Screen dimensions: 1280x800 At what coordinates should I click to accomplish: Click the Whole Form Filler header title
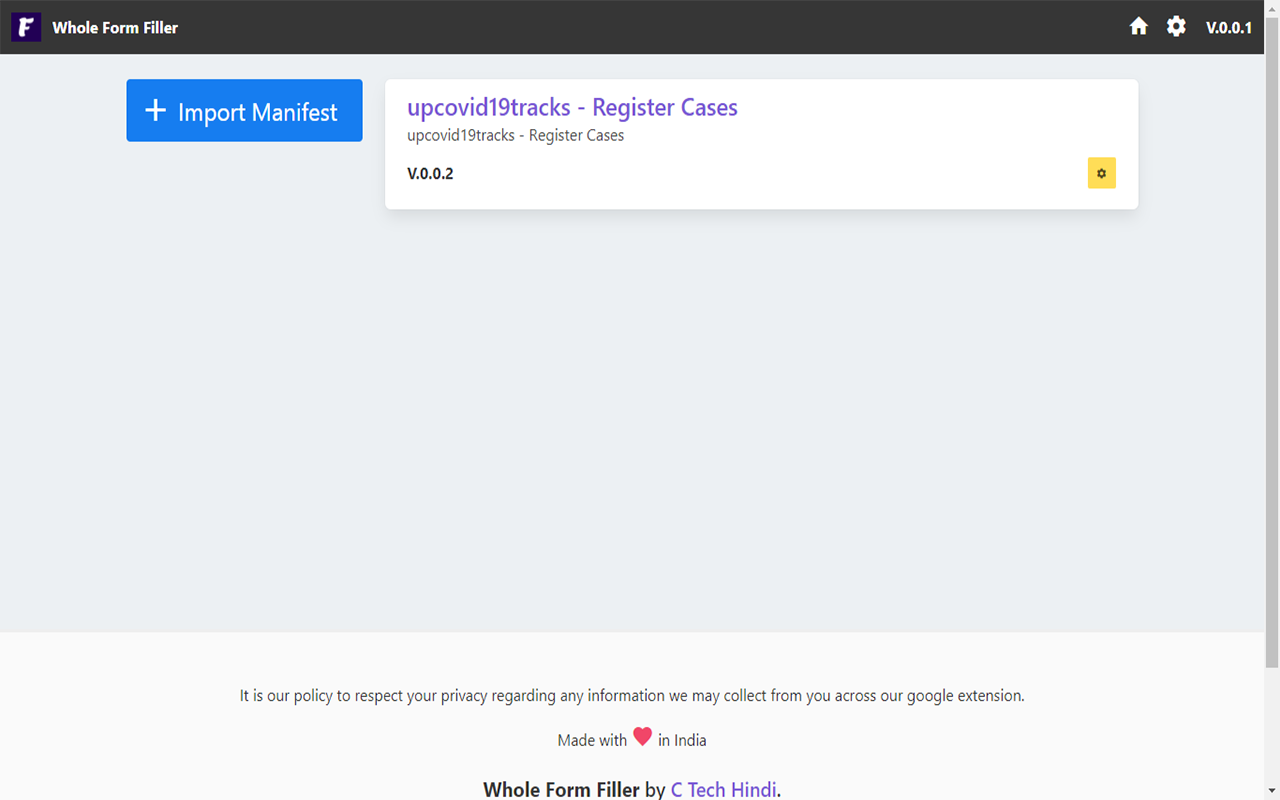pyautogui.click(x=115, y=27)
